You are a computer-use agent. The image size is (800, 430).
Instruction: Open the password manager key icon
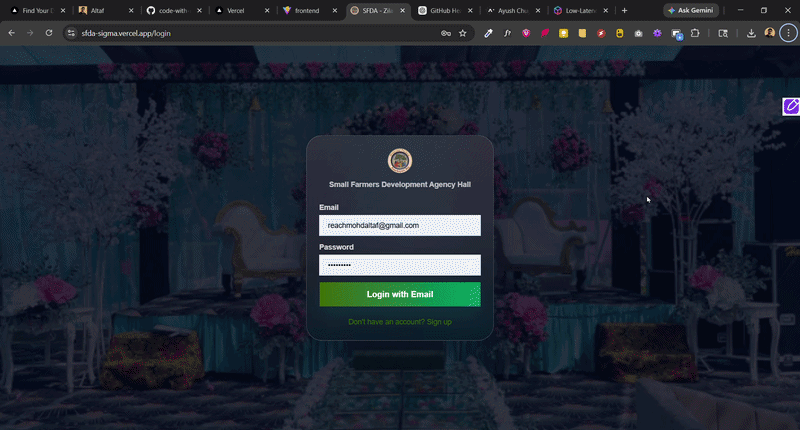click(x=445, y=33)
